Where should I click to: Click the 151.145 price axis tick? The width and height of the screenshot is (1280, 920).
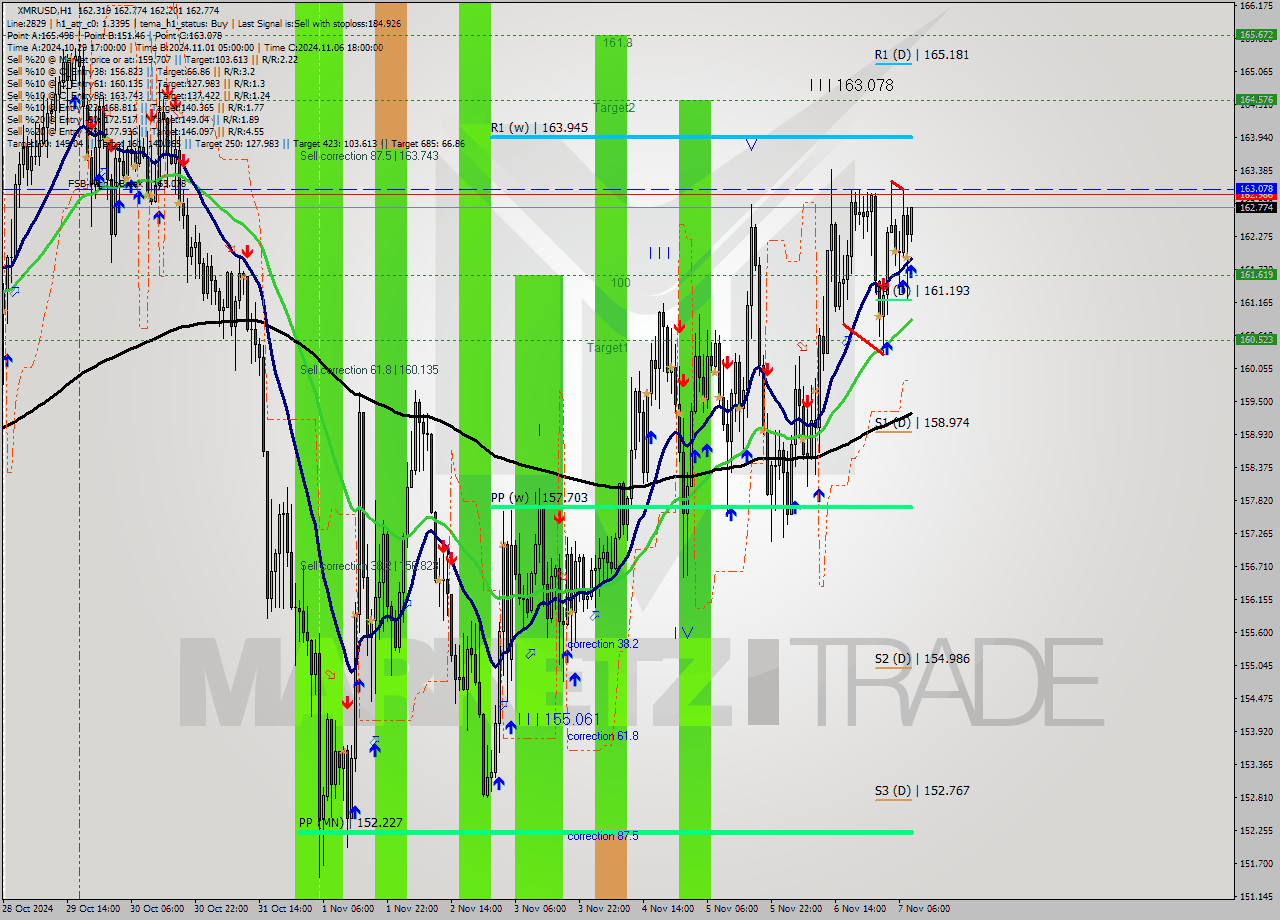coord(1256,896)
